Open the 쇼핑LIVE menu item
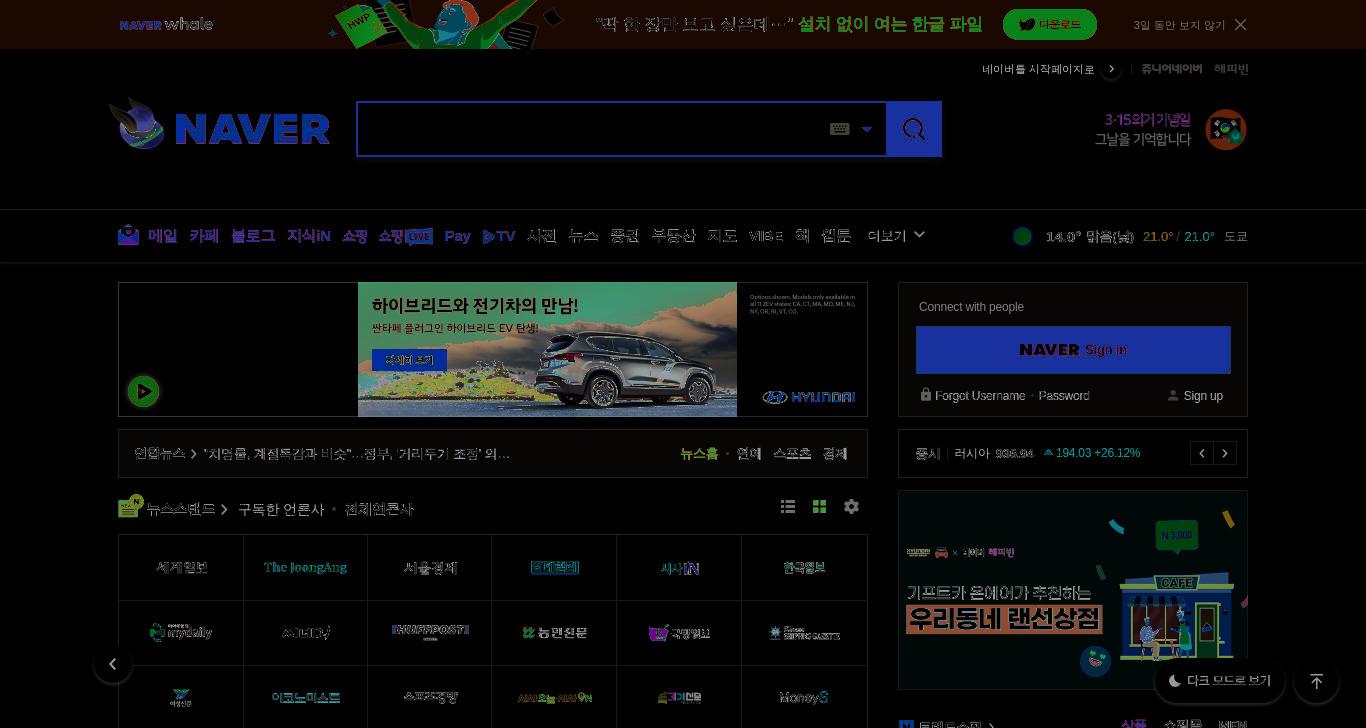 [405, 236]
